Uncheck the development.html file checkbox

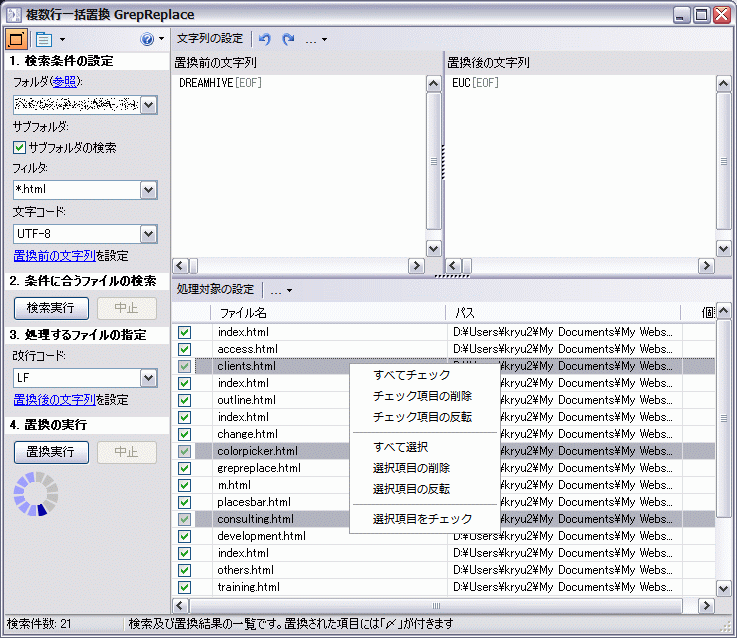point(184,536)
